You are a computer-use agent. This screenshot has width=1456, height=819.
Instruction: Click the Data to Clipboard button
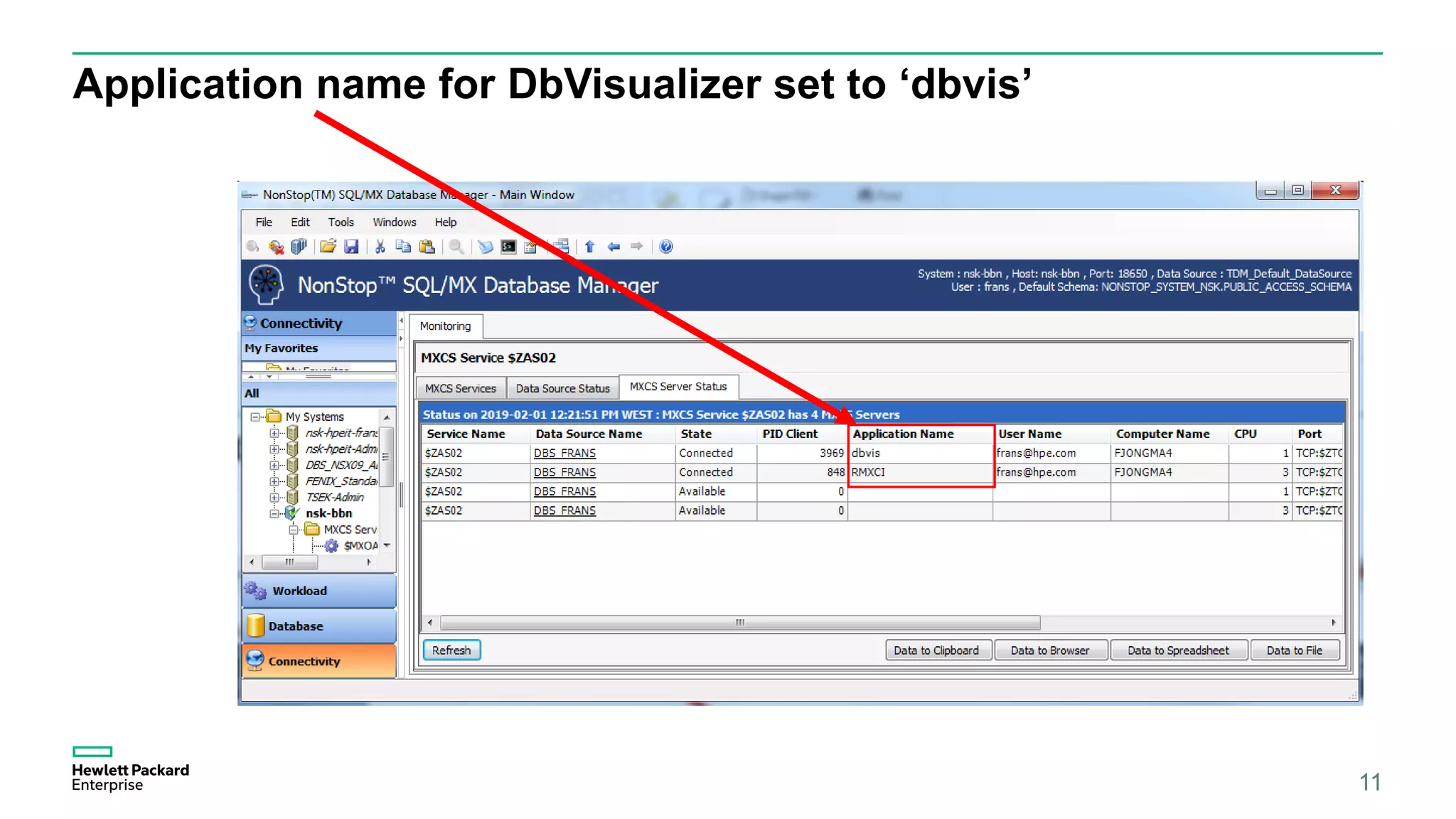click(938, 650)
